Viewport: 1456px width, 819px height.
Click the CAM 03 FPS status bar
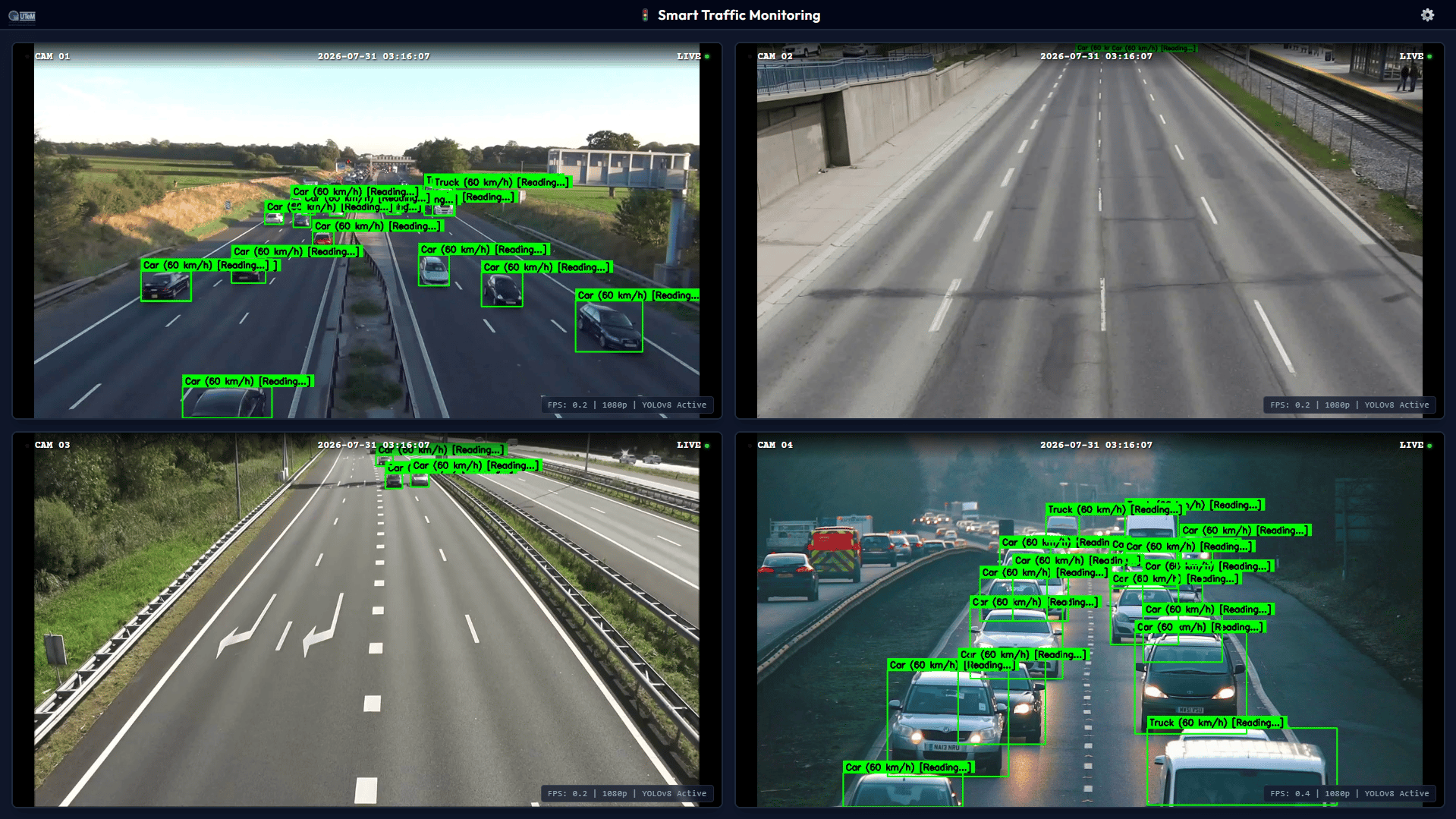click(627, 793)
